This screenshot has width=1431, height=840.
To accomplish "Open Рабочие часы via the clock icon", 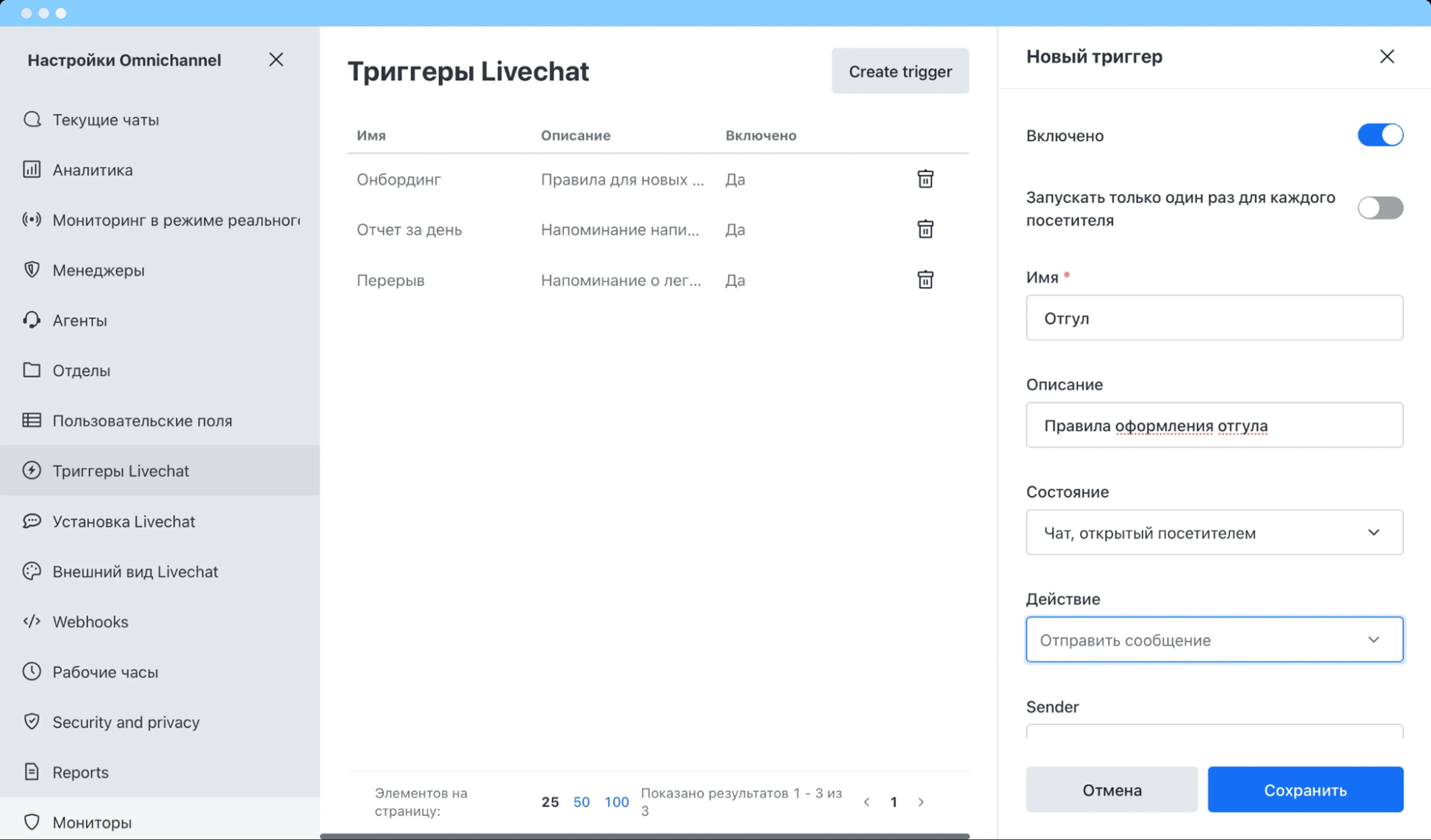I will pyautogui.click(x=32, y=671).
